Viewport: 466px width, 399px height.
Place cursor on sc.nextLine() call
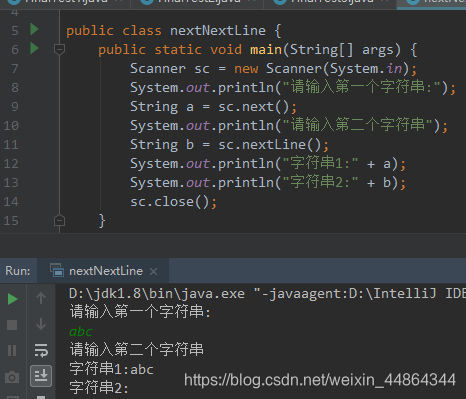tap(269, 145)
